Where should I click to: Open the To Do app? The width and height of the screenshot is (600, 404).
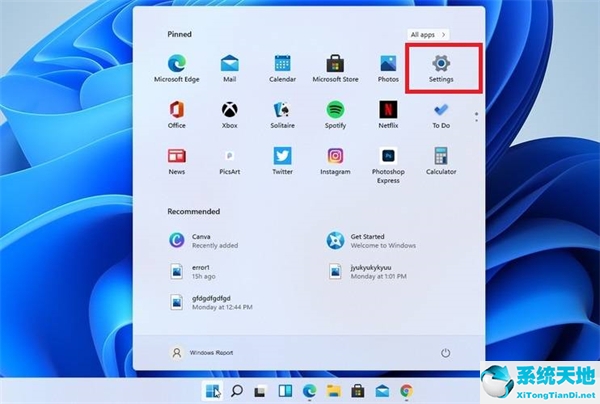(x=441, y=115)
